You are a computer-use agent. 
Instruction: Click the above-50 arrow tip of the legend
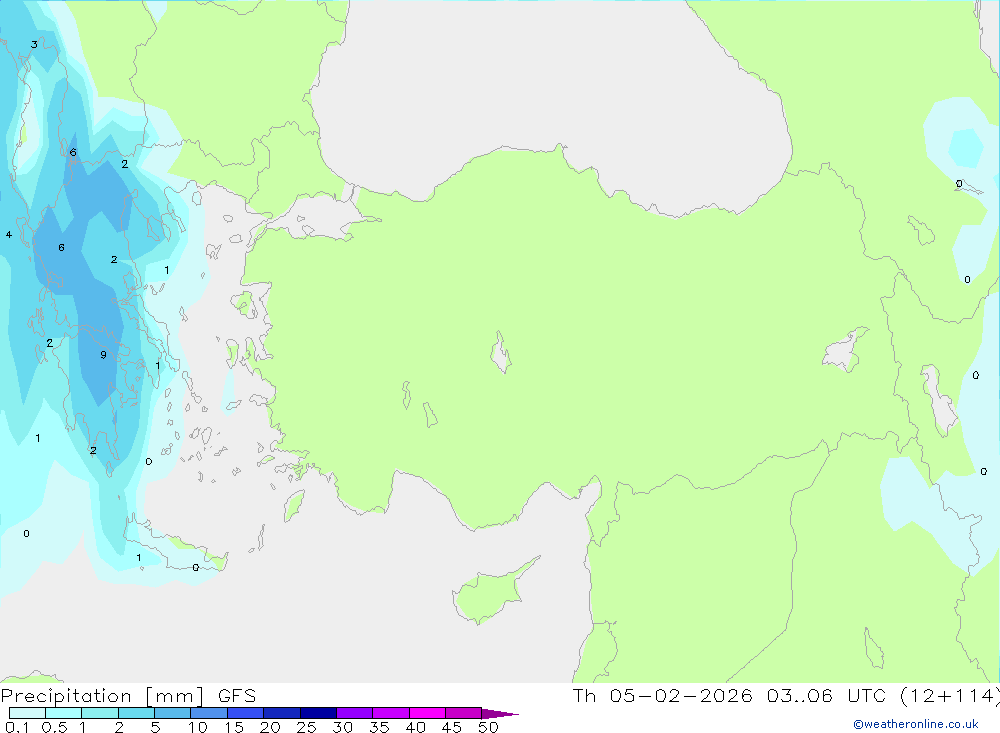[500, 714]
